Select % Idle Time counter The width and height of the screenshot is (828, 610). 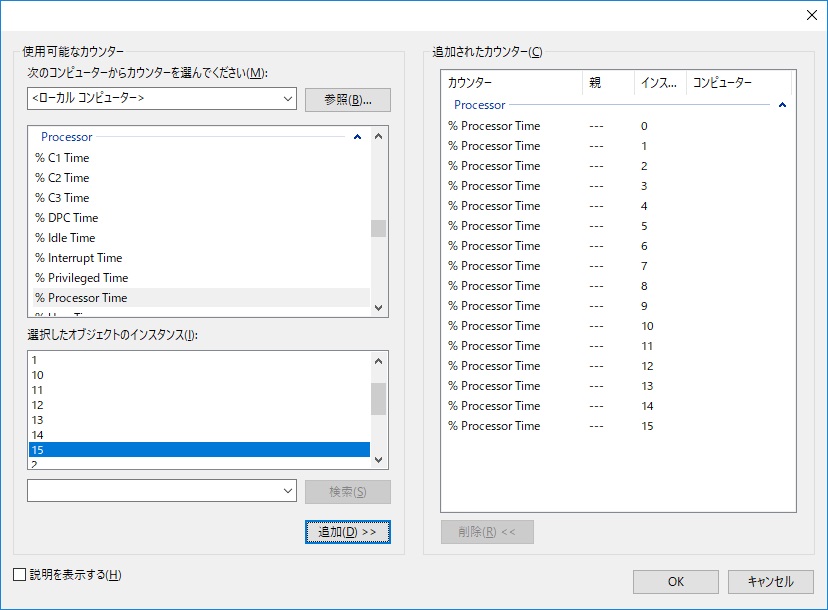coord(65,238)
